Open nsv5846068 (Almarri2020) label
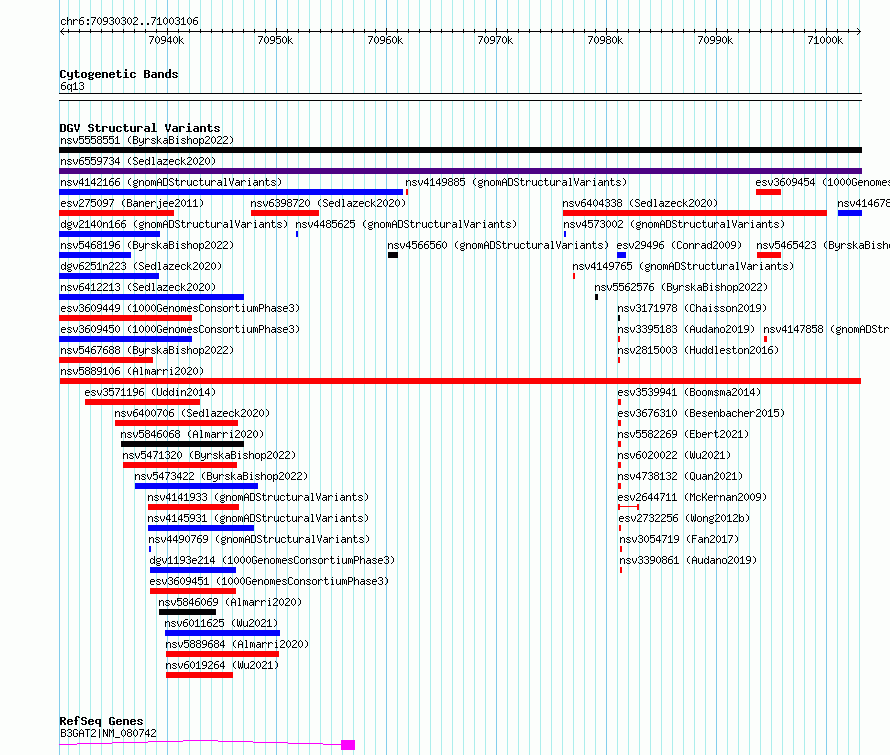 tap(192, 434)
